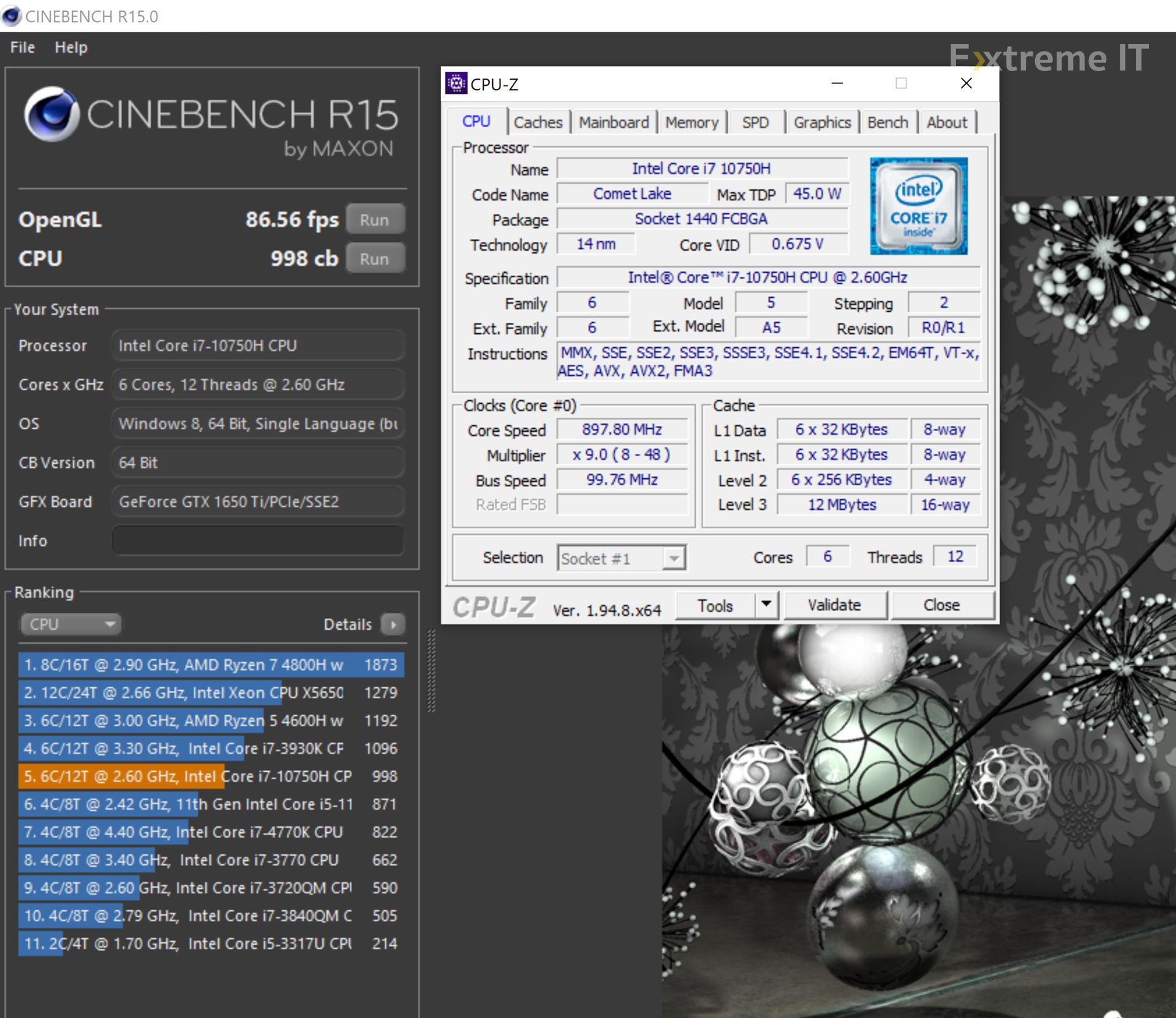The width and height of the screenshot is (1176, 1018).
Task: Click the Tools button in CPU-Z
Action: (x=715, y=605)
